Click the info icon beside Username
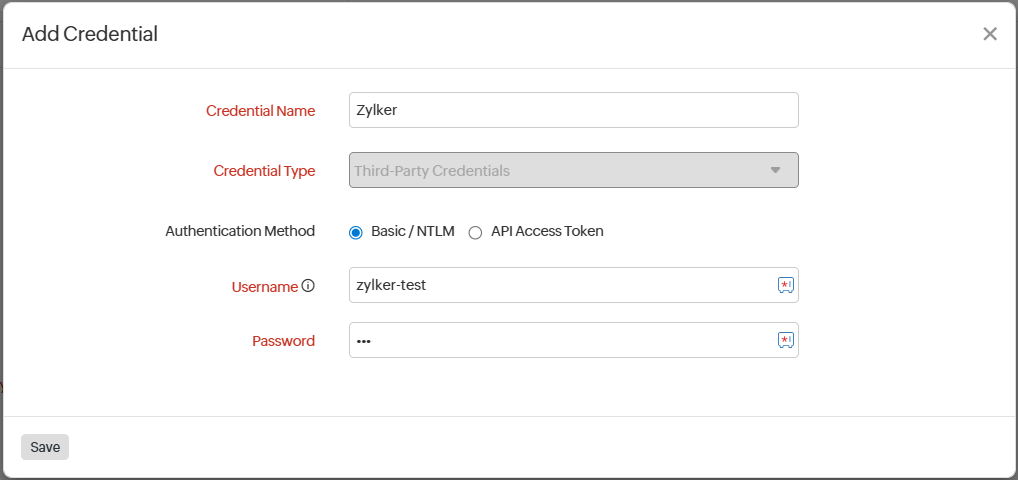This screenshot has height=480, width=1018. tap(308, 286)
